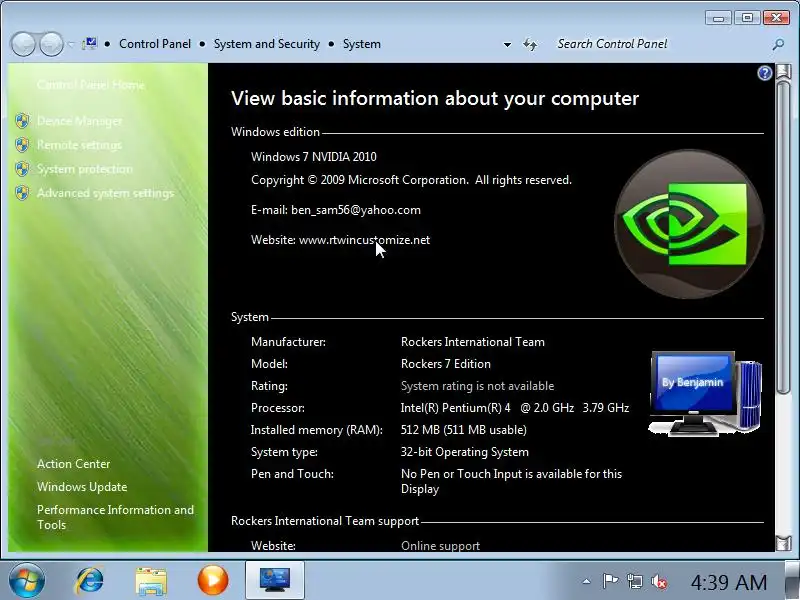Click the email text ben_sam56@yahoo.com

(x=356, y=210)
